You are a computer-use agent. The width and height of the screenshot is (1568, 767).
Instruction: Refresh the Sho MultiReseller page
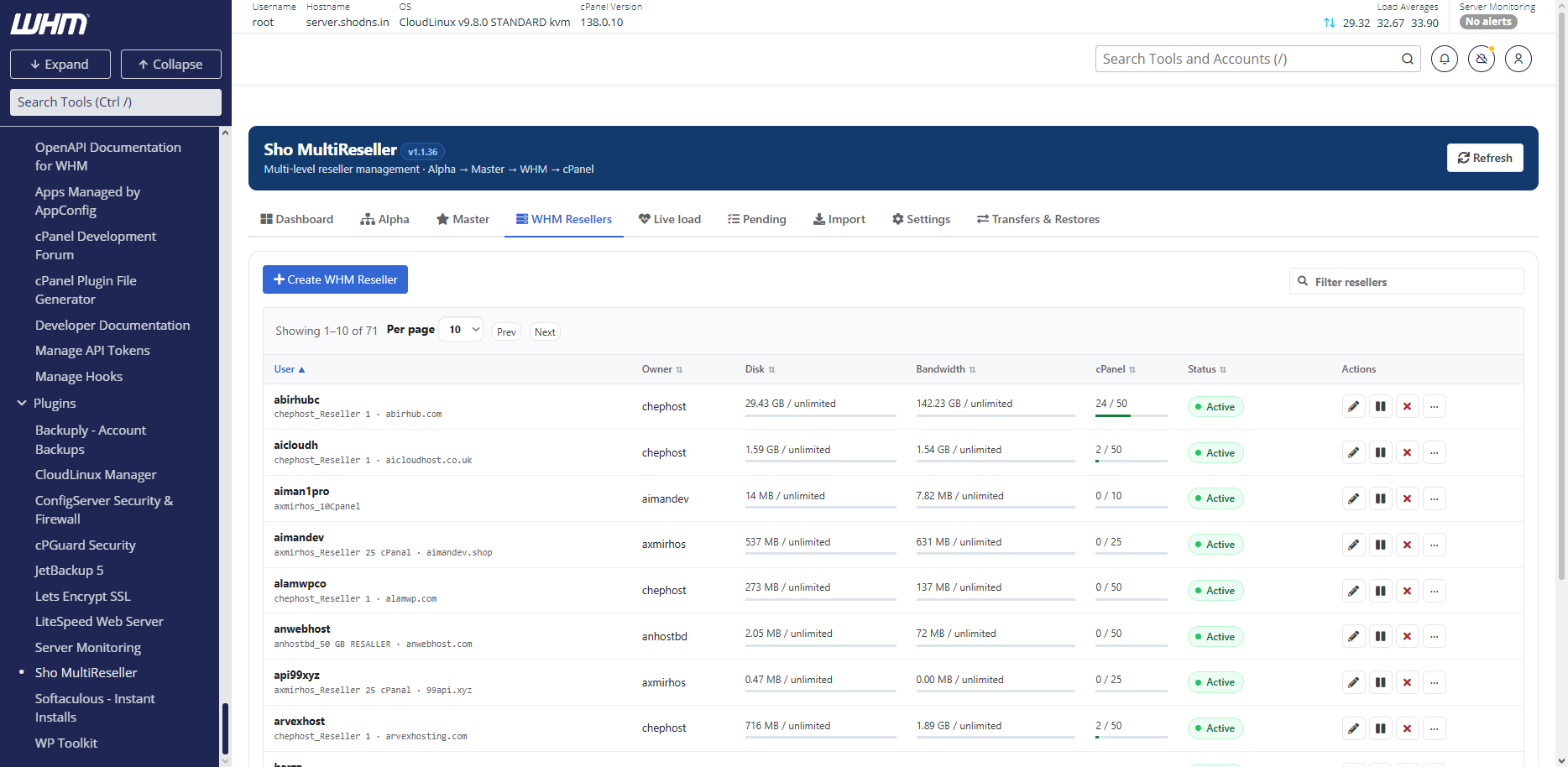click(x=1485, y=158)
